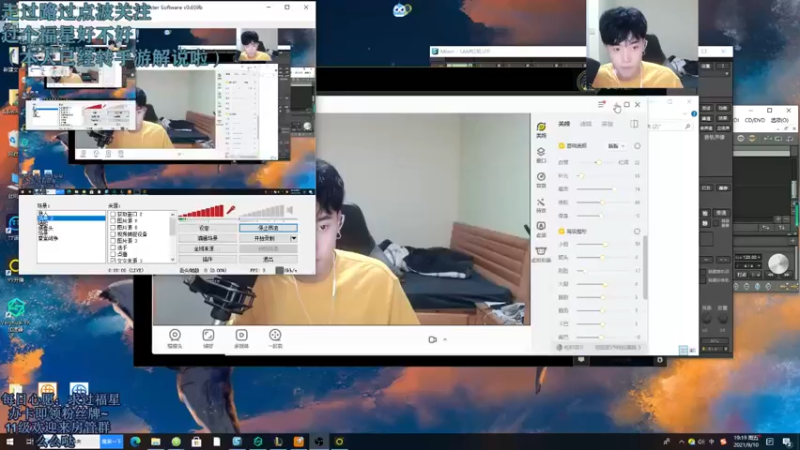The image size is (800, 450).
Task: Click the 退出 button in OBS
Action: [268, 259]
